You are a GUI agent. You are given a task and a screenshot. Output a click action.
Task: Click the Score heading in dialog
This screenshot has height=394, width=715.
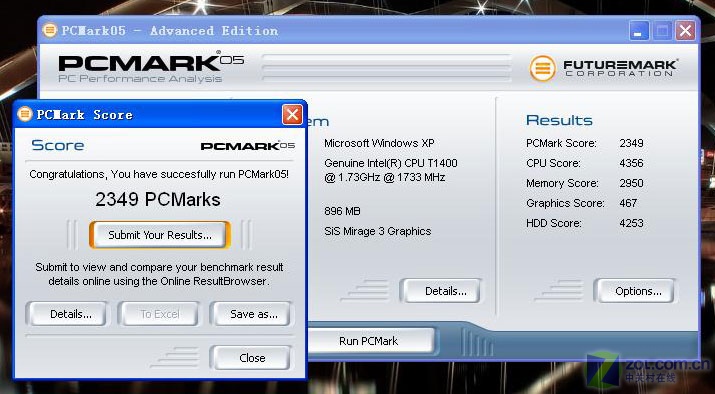tap(57, 145)
